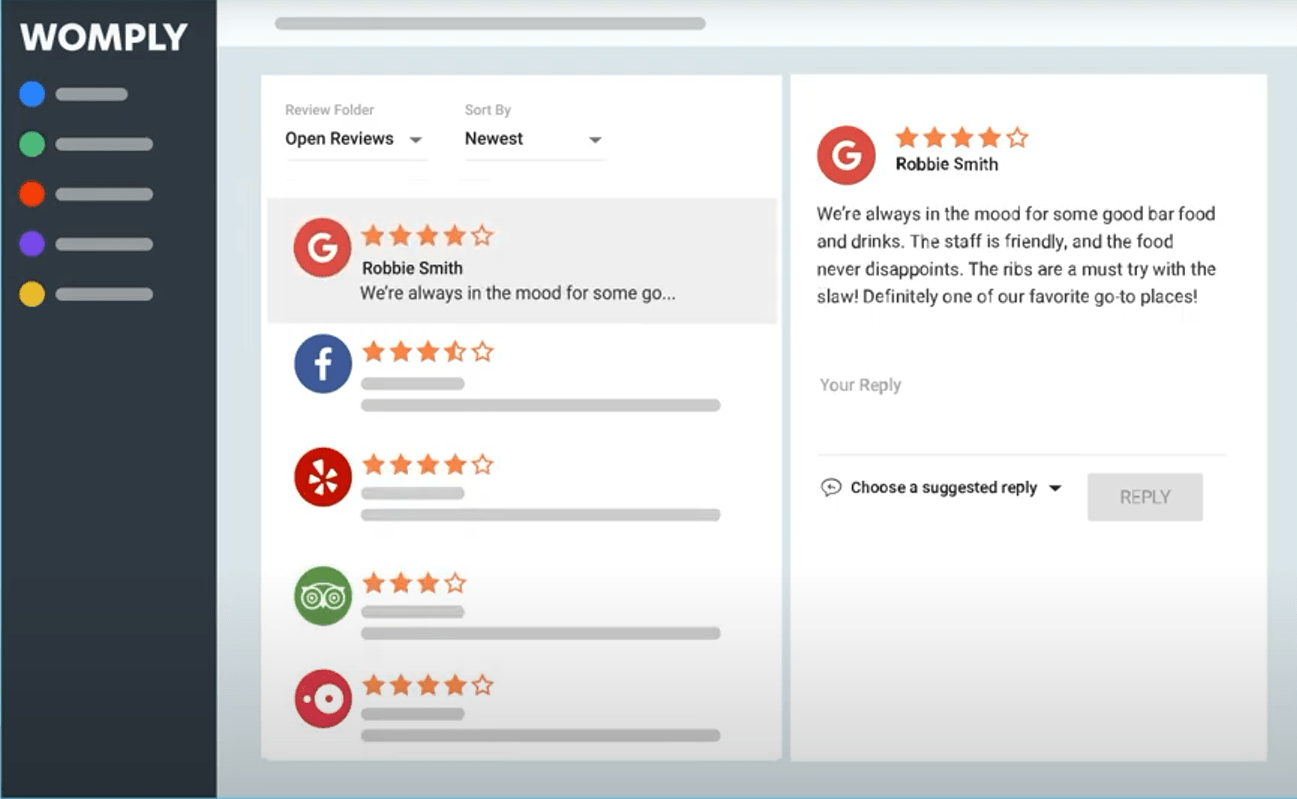This screenshot has width=1297, height=799.
Task: Open the Facebook review icon
Action: pos(322,364)
